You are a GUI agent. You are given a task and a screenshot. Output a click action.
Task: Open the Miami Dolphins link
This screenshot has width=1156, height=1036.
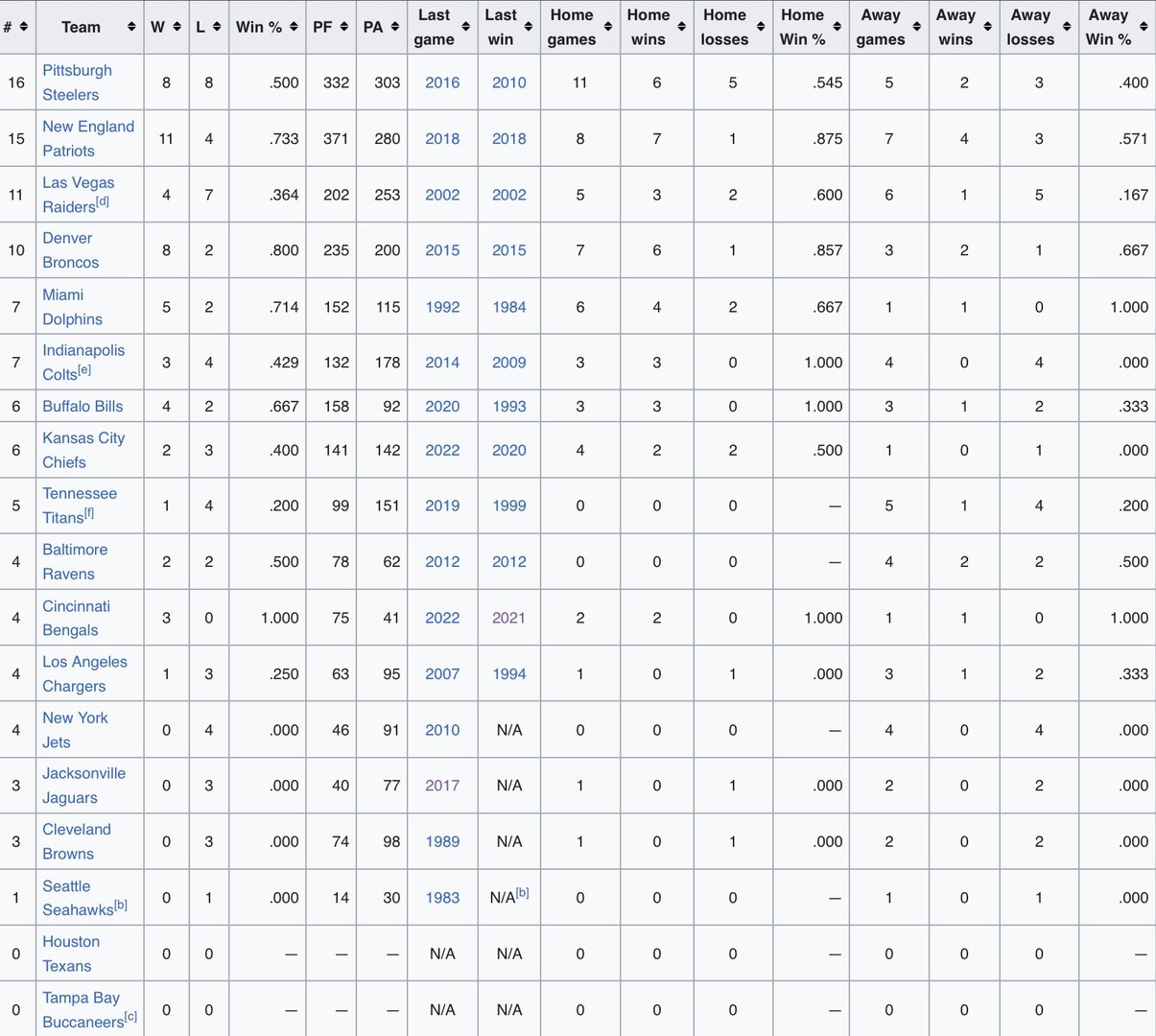tap(72, 307)
